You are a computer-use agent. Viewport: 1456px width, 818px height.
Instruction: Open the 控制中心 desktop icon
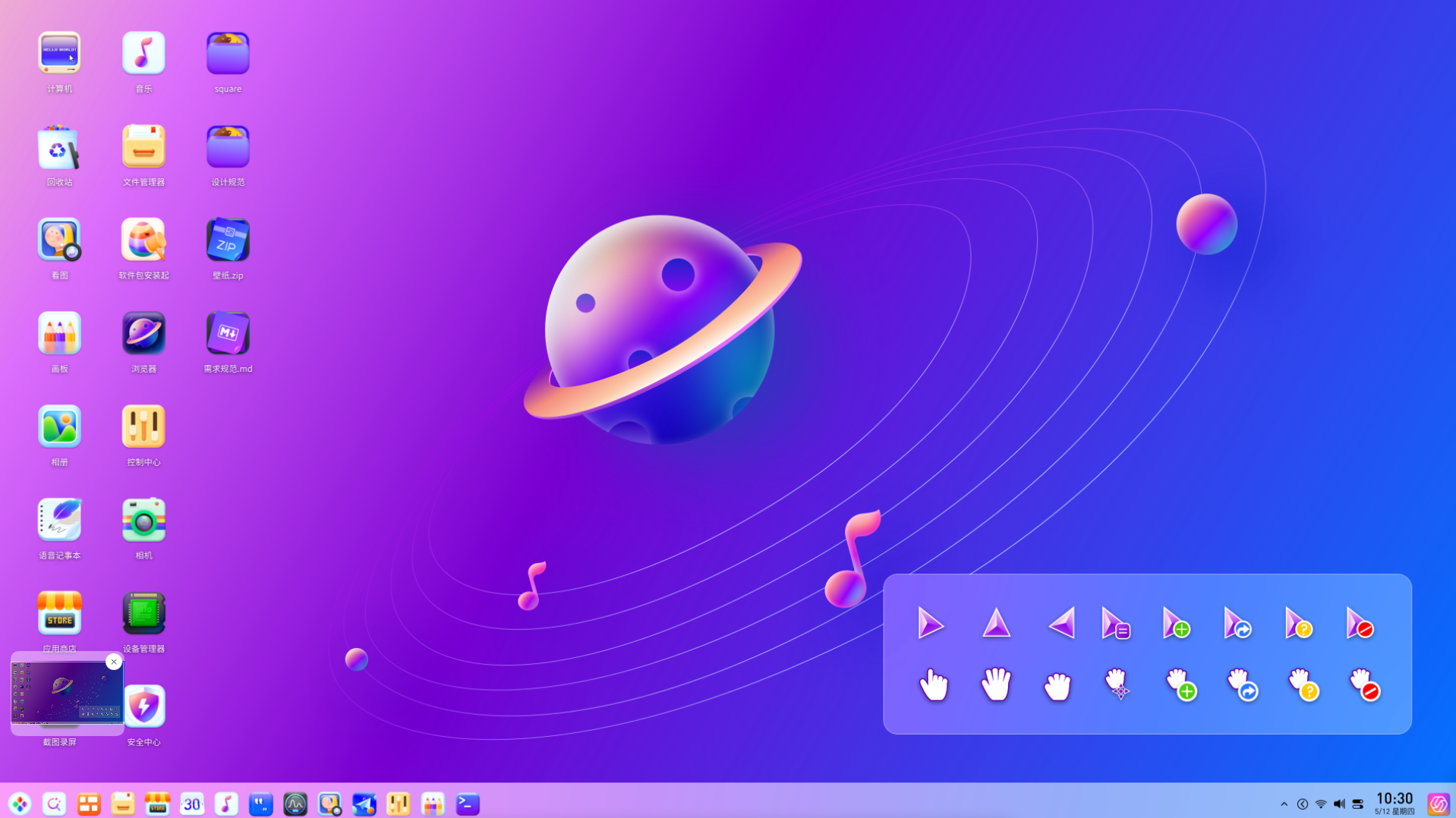143,426
